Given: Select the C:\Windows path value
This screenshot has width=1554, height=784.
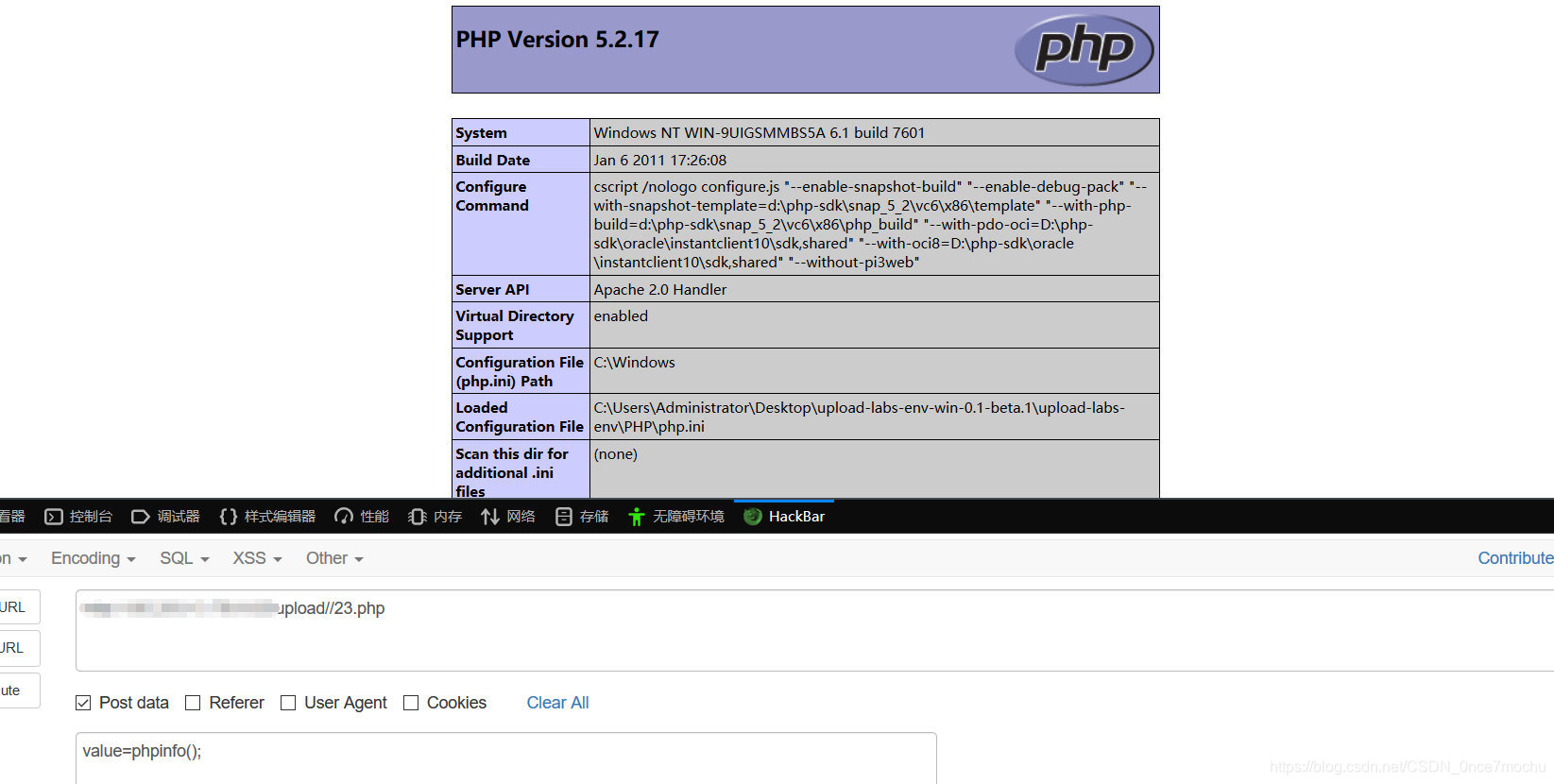Looking at the screenshot, I should (634, 363).
